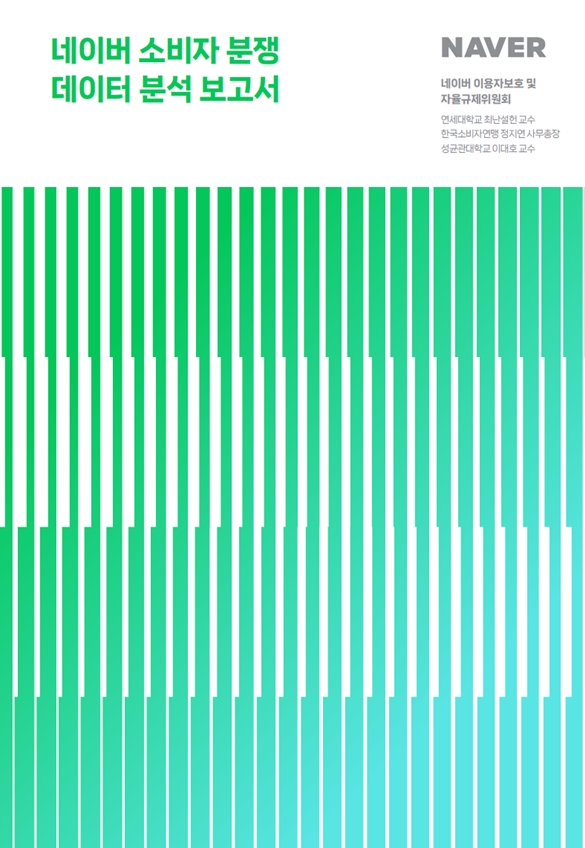
Task: Click text '네이버 이용자보호 및'
Action: tap(488, 84)
